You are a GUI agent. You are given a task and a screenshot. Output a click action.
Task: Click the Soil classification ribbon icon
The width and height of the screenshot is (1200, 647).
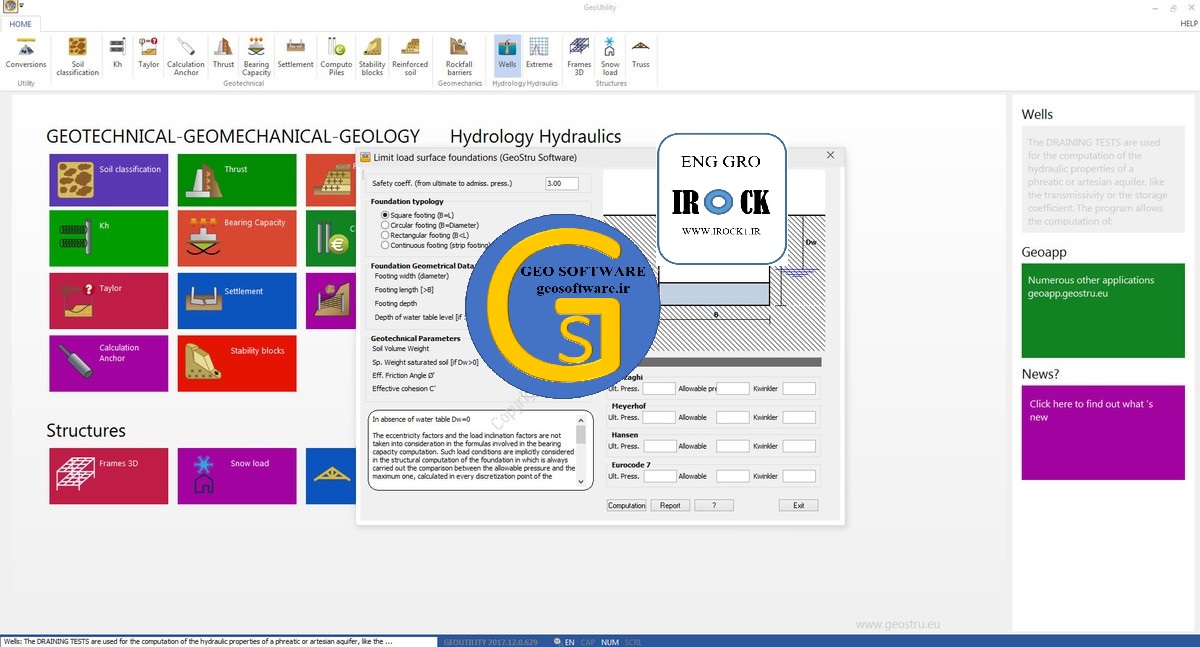click(x=77, y=55)
